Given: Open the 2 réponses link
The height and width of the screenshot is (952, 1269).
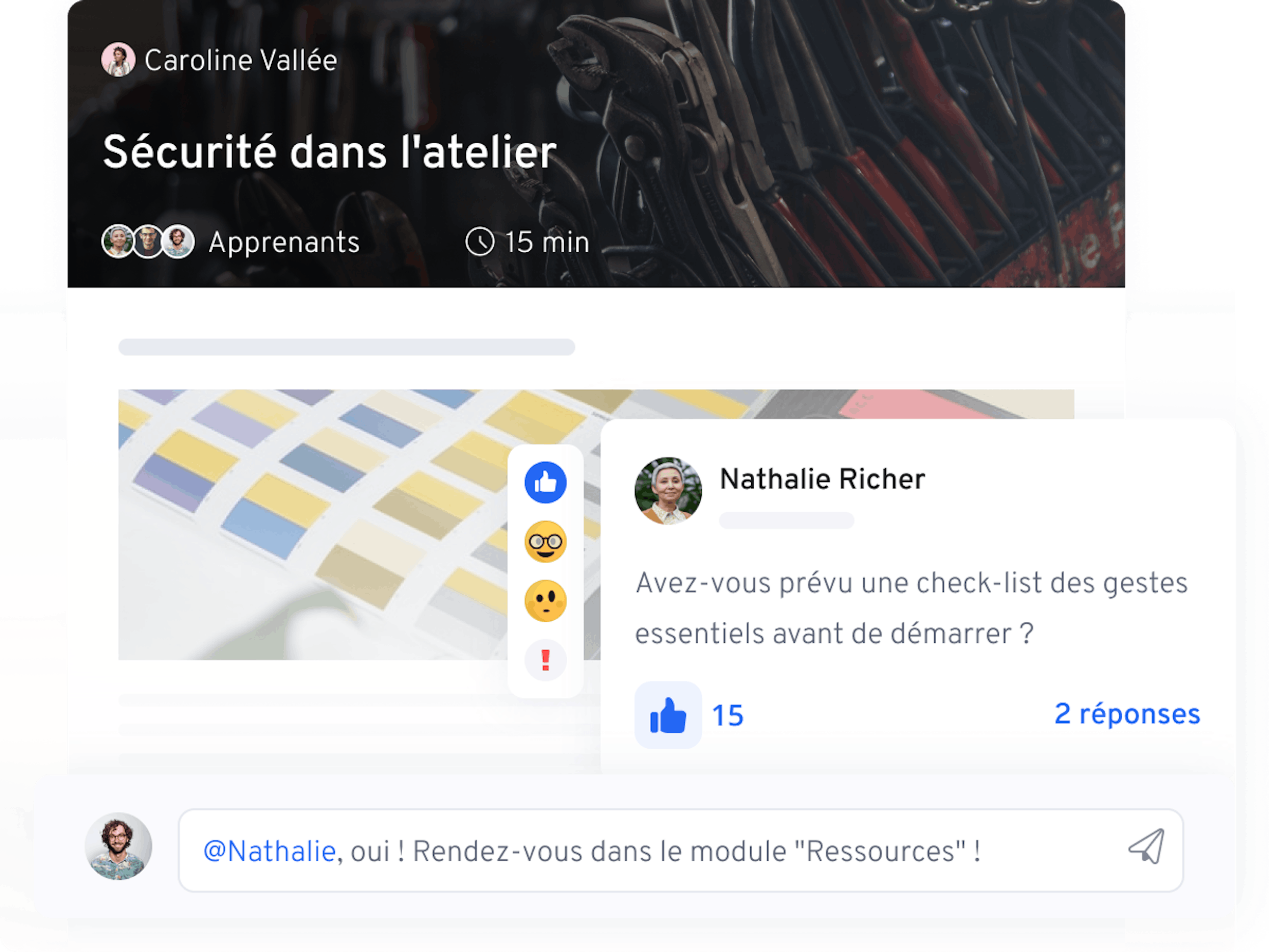Looking at the screenshot, I should (1127, 714).
